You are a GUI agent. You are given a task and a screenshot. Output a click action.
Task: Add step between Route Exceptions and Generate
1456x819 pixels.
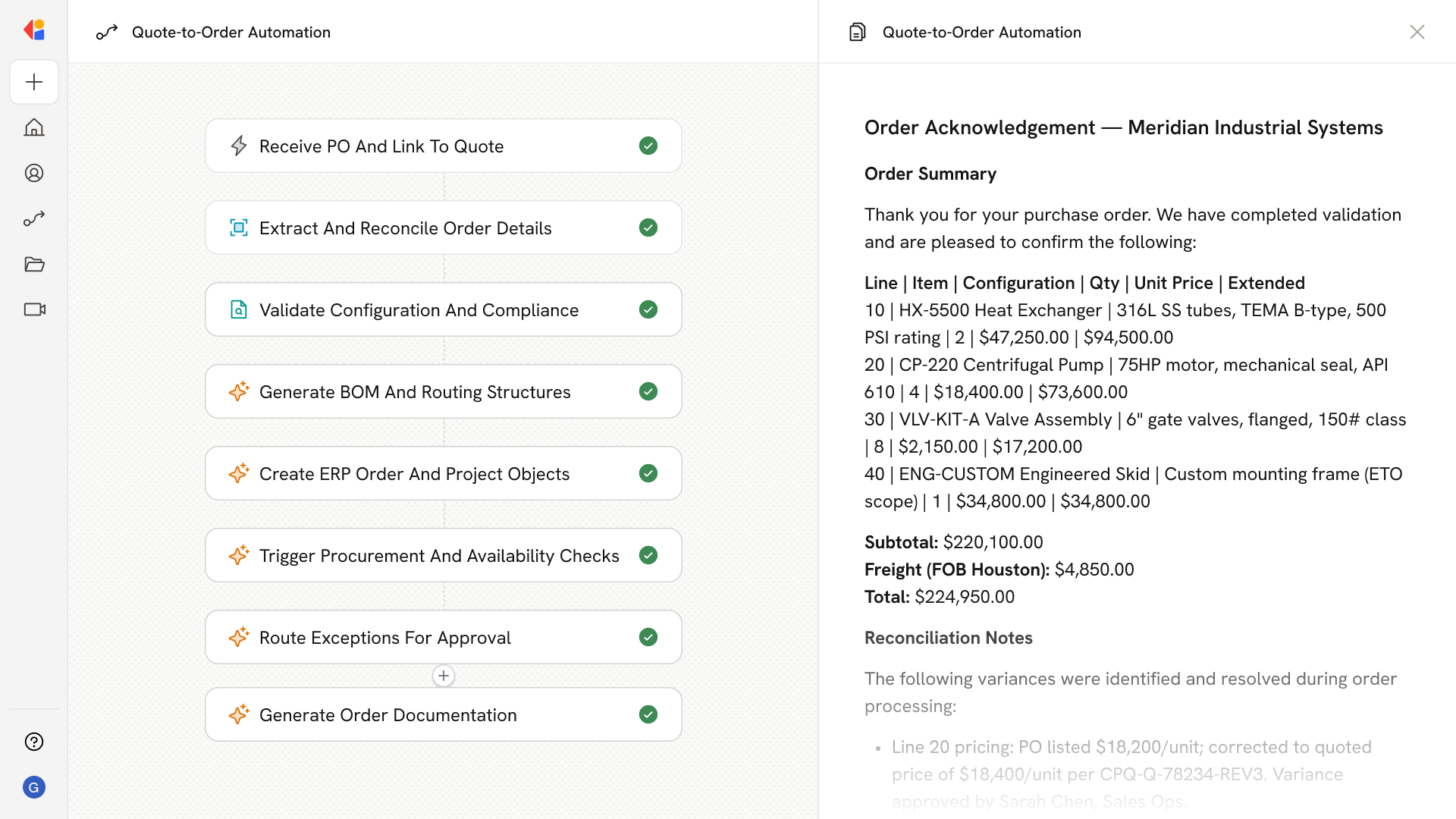[x=444, y=676]
